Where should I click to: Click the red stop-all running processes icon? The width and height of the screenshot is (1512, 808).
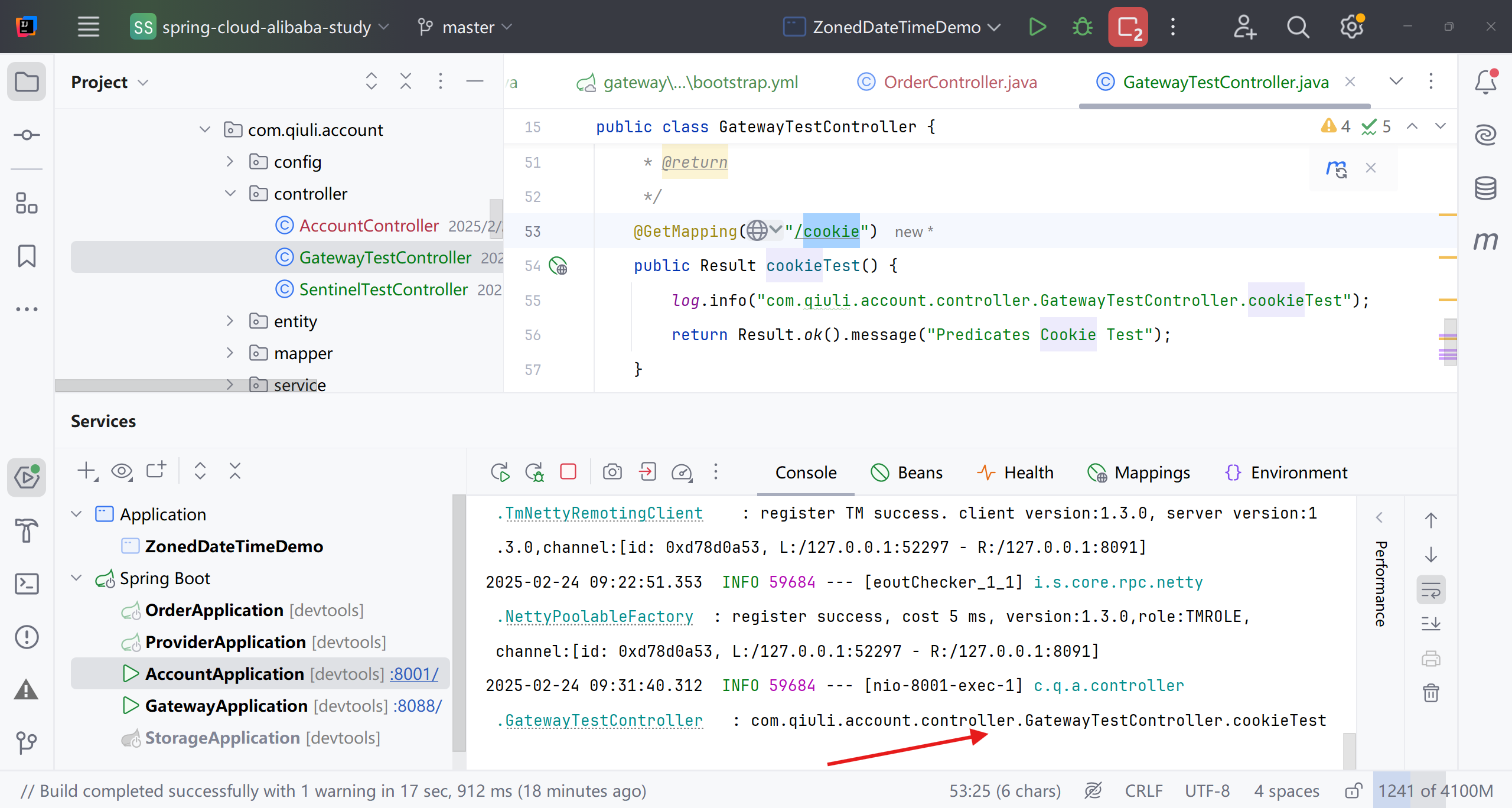pyautogui.click(x=1128, y=27)
